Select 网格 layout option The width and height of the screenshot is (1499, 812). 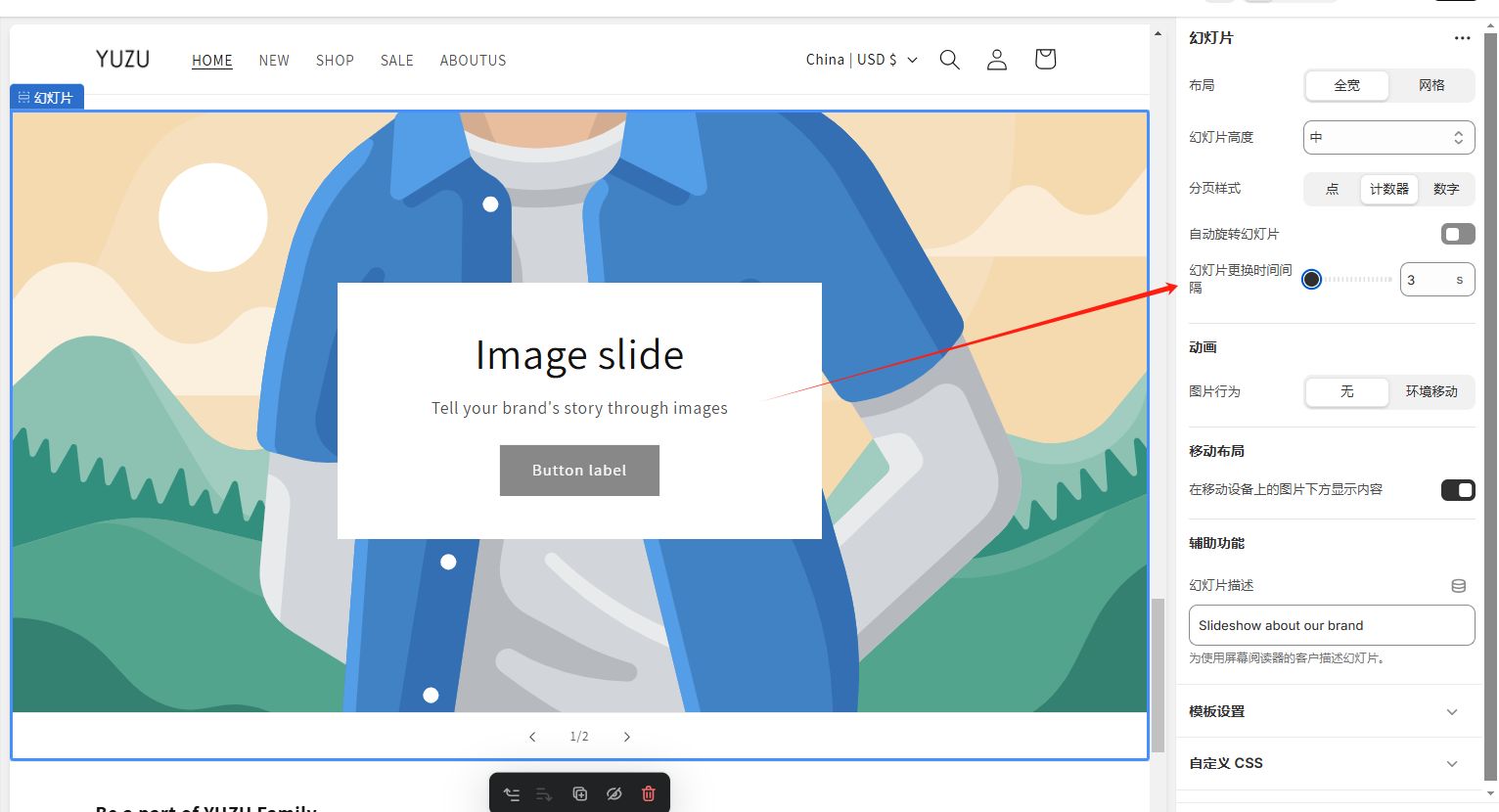click(1431, 85)
